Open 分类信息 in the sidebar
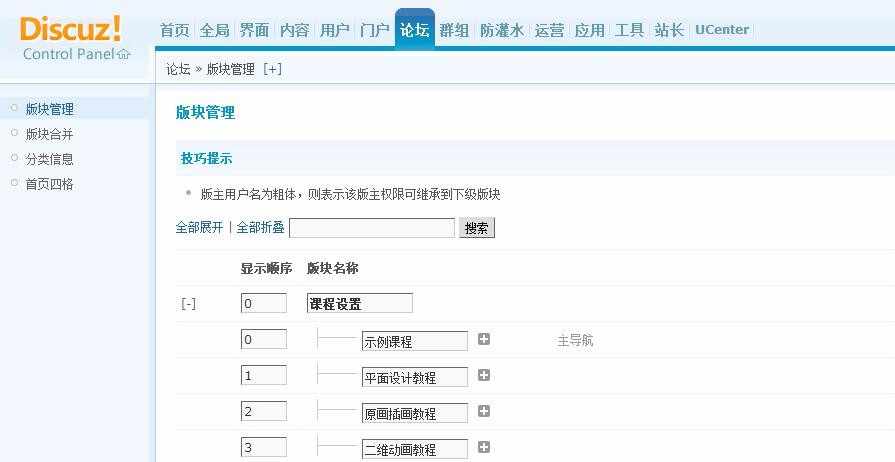895x462 pixels. pyautogui.click(x=50, y=159)
